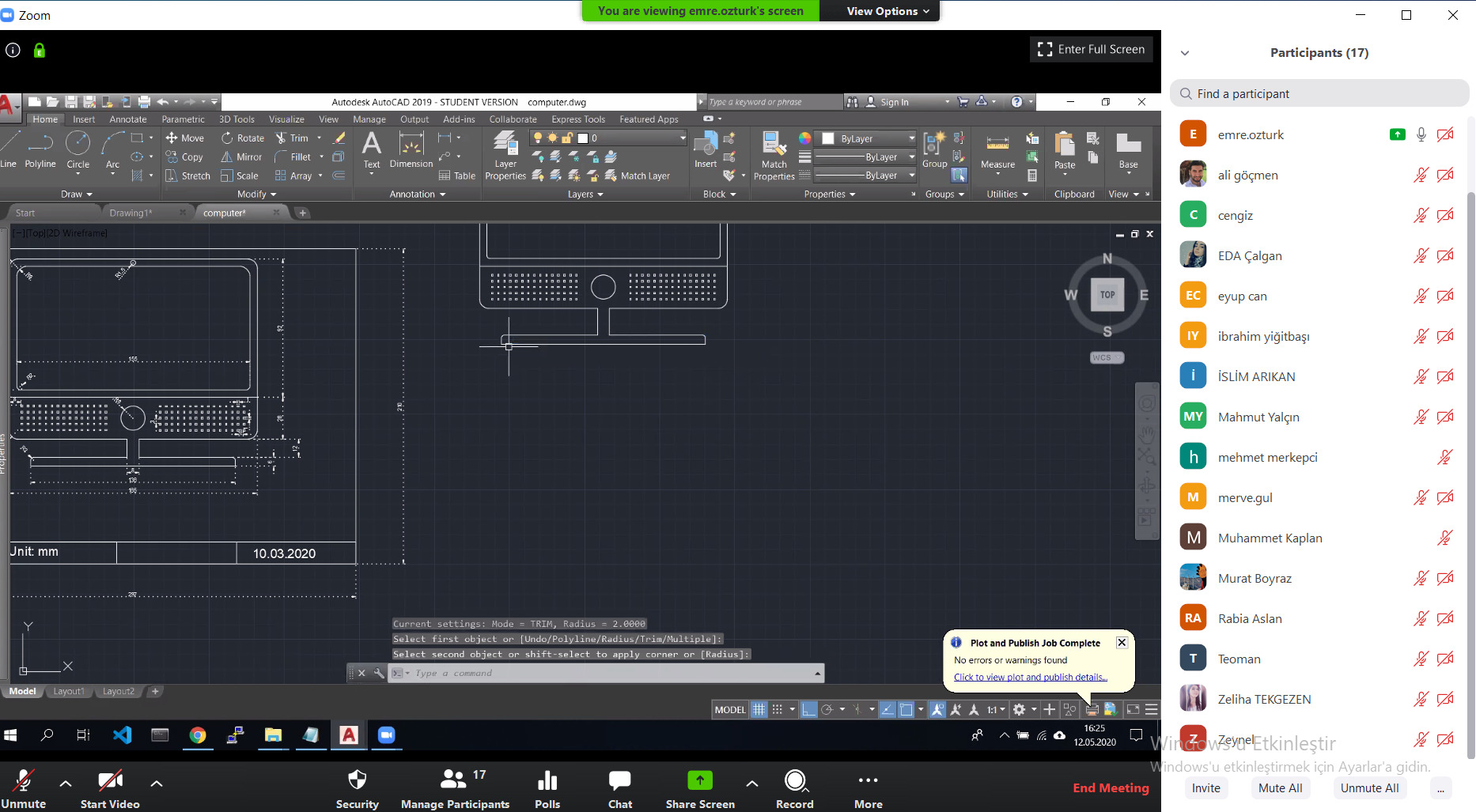Viewport: 1476px width, 812px height.
Task: Toggle snap mode in AutoCAD status bar
Action: click(778, 709)
